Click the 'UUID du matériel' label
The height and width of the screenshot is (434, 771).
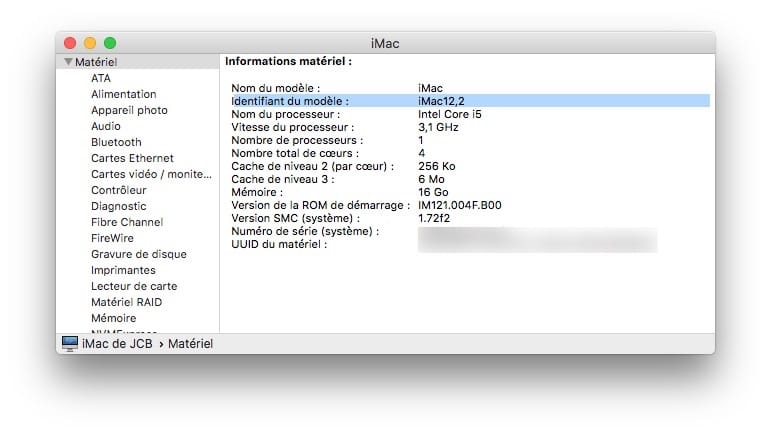[279, 244]
